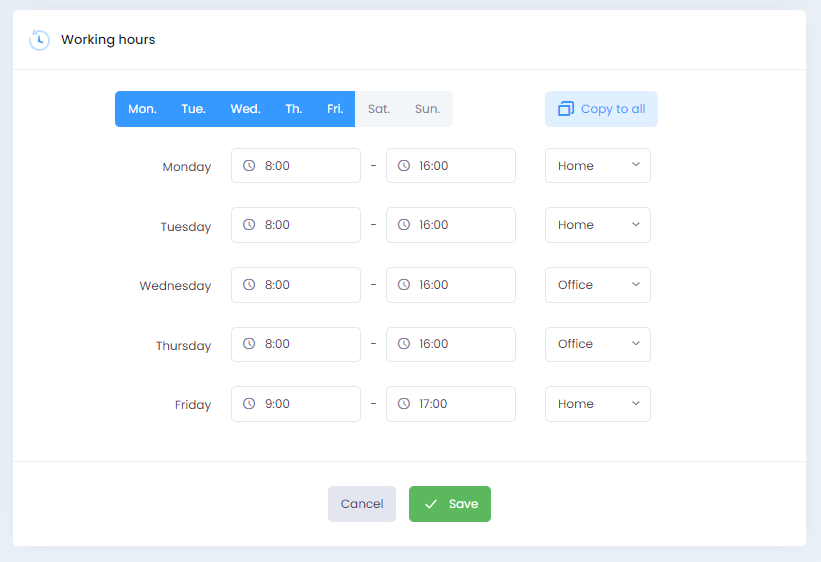The width and height of the screenshot is (821, 562).
Task: Toggle Tue. day selector off
Action: tap(193, 109)
